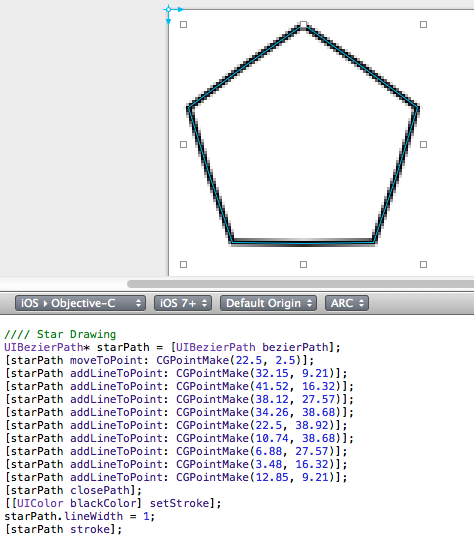Click the 'UIBezierPath* starPath' declaration line
Image resolution: width=474 pixels, height=558 pixels.
[172, 347]
